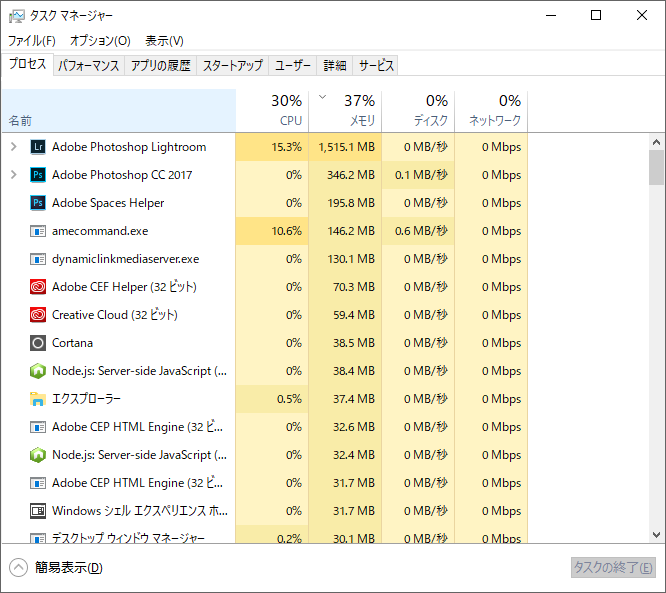Select the エクスプローラー process name

[x=86, y=399]
